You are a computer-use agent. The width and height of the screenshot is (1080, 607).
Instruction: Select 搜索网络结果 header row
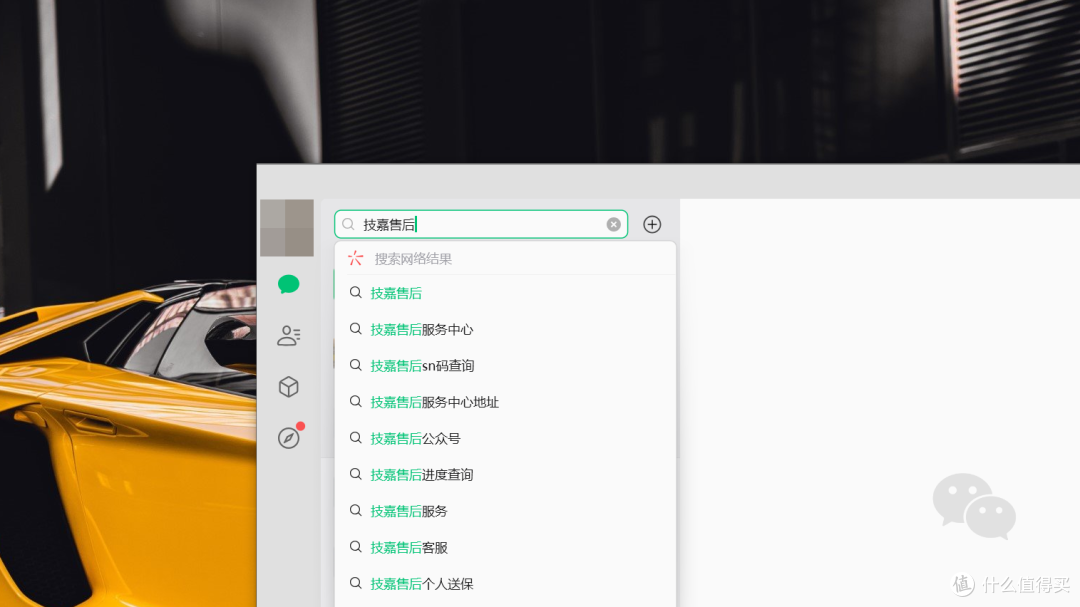[x=506, y=259]
